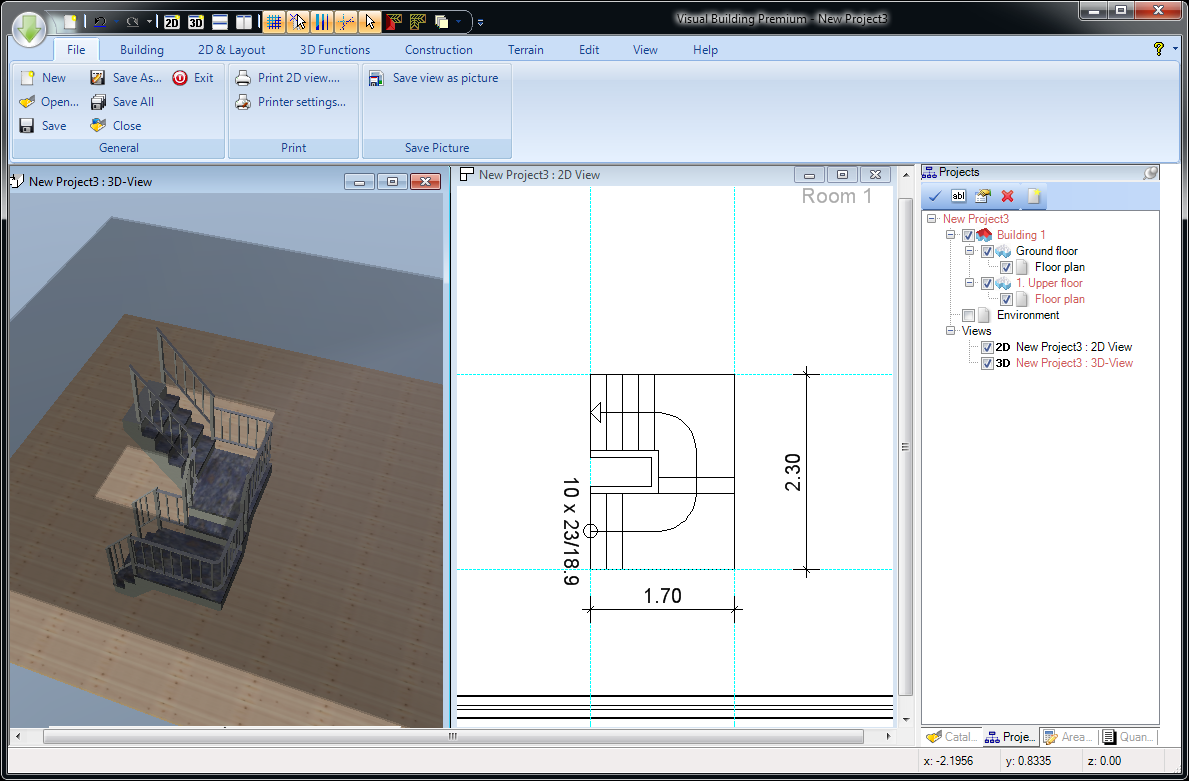
Task: Click the 2D view icon in quick toolbar
Action: pos(172,21)
